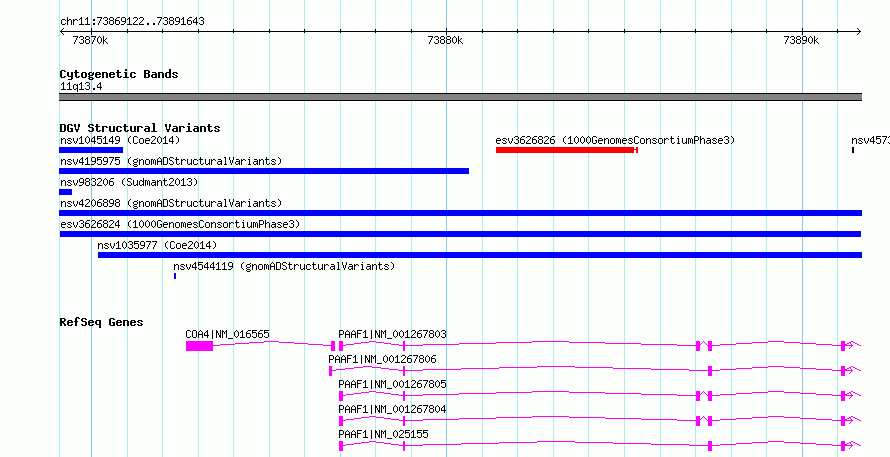The image size is (890, 457).
Task: Click the 73870k ruler tick label
Action: click(90, 40)
